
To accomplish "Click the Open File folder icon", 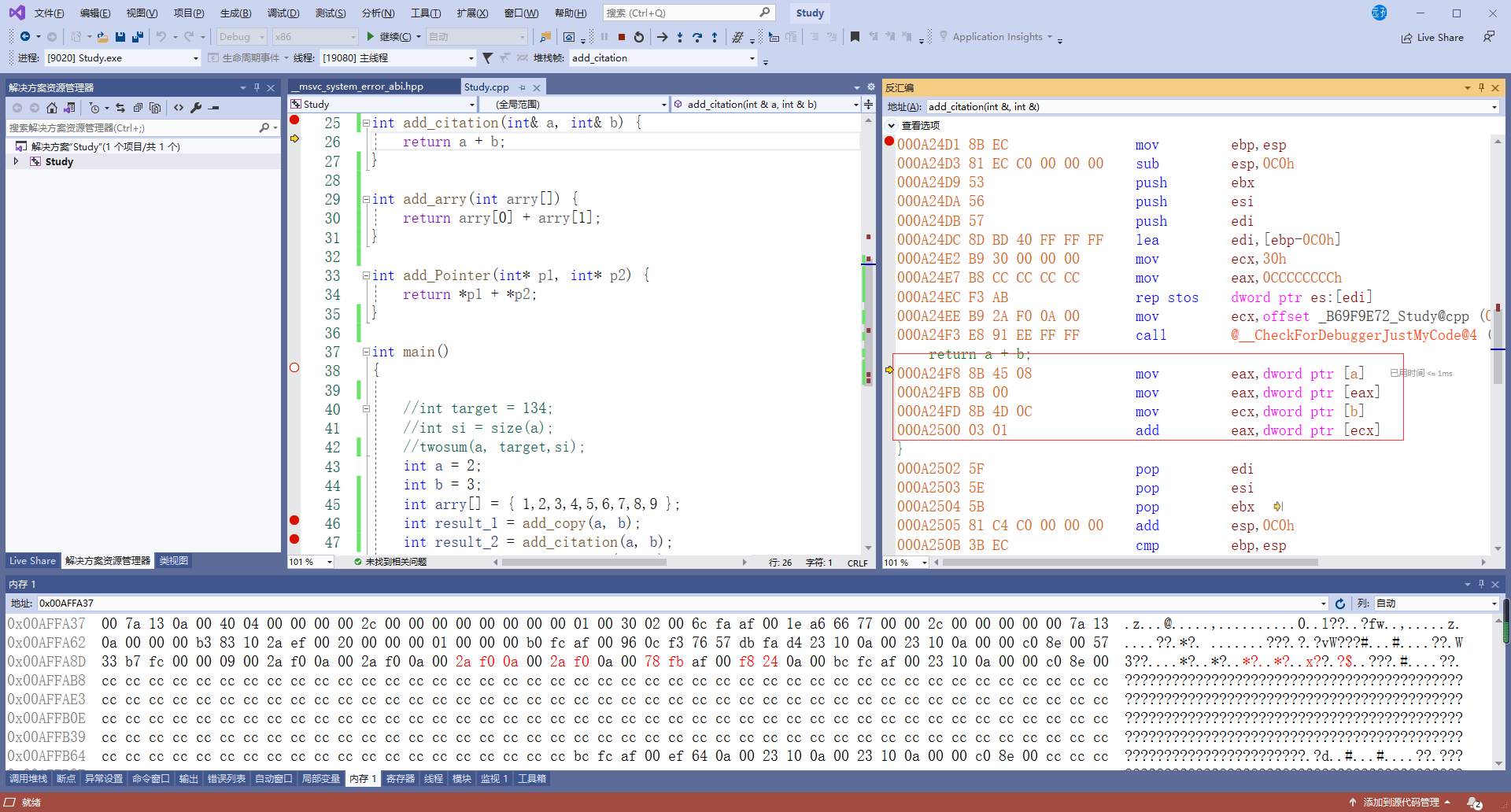I will (x=102, y=37).
